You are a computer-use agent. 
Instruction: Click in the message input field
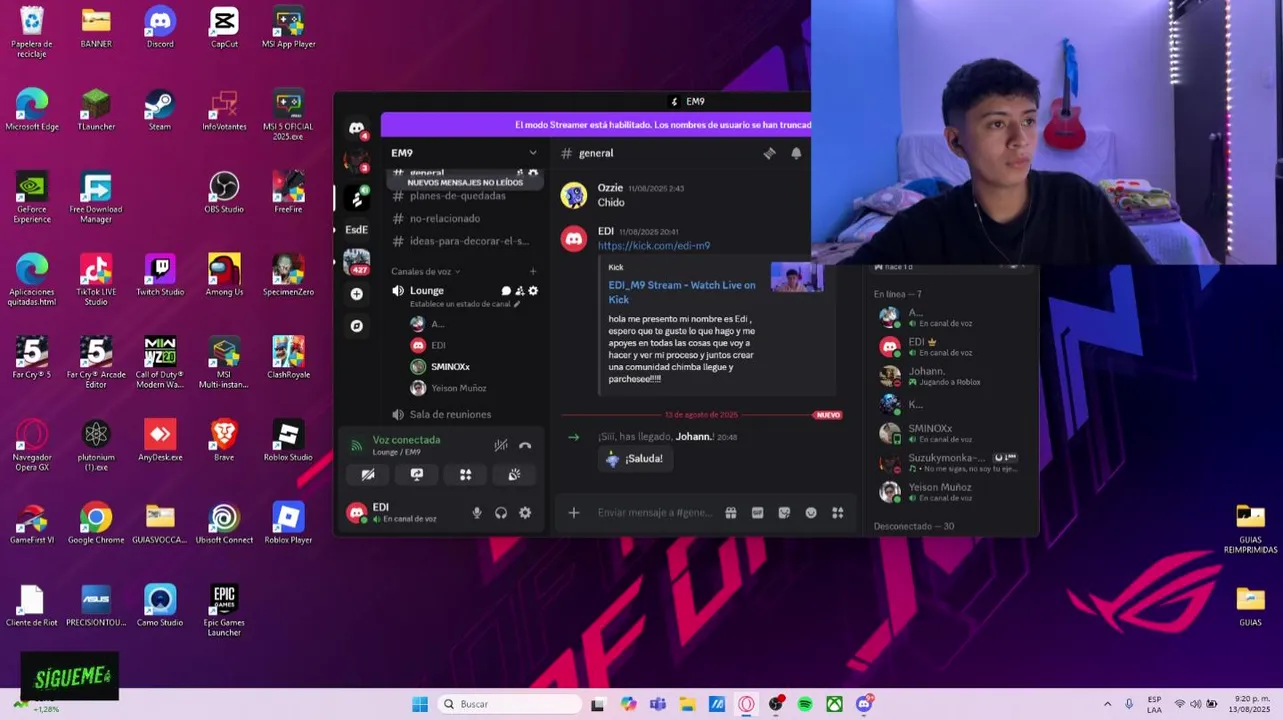click(x=655, y=513)
